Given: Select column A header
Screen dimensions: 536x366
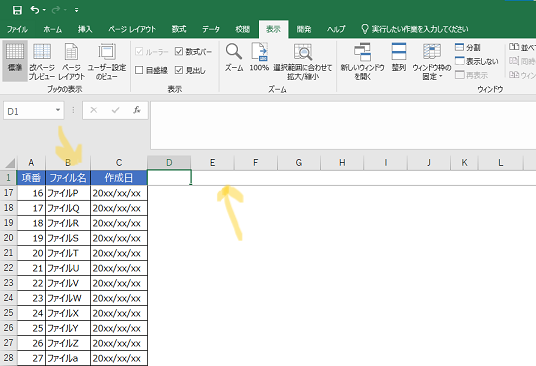Looking at the screenshot, I should click(x=31, y=163).
